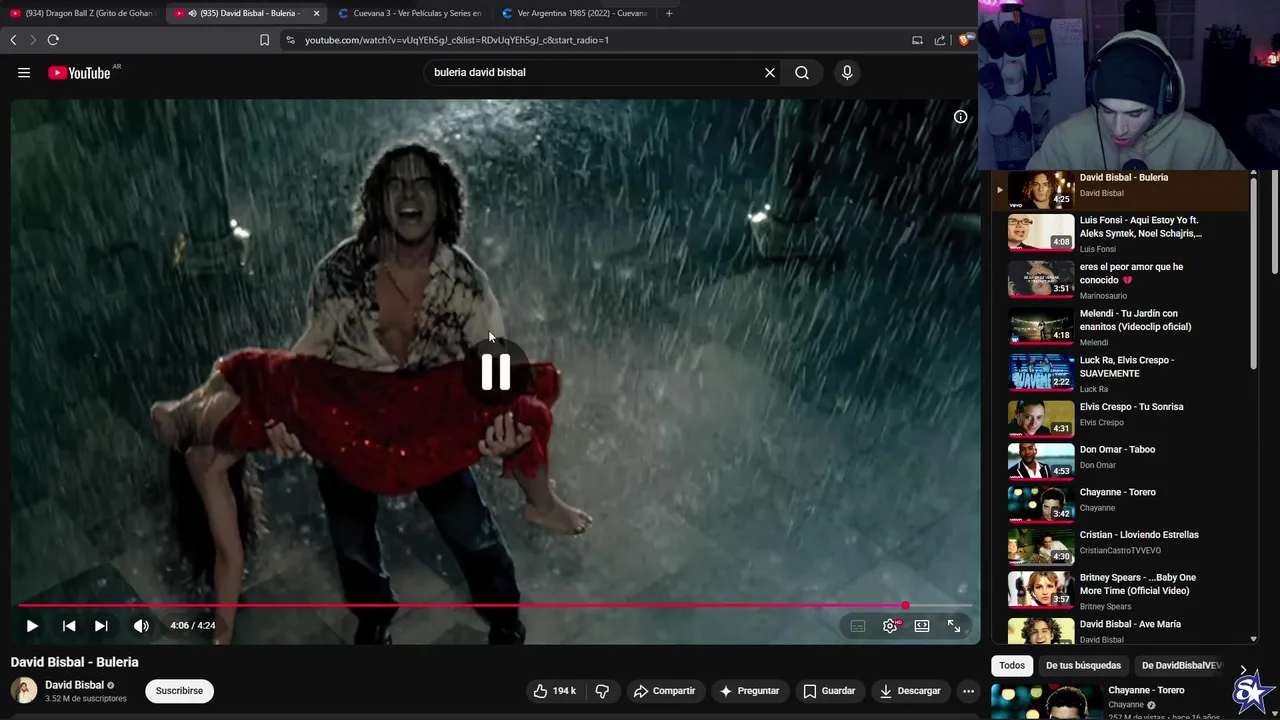This screenshot has height=720, width=1280.
Task: Play eres el peor amor que he conocido
Action: 1120,280
